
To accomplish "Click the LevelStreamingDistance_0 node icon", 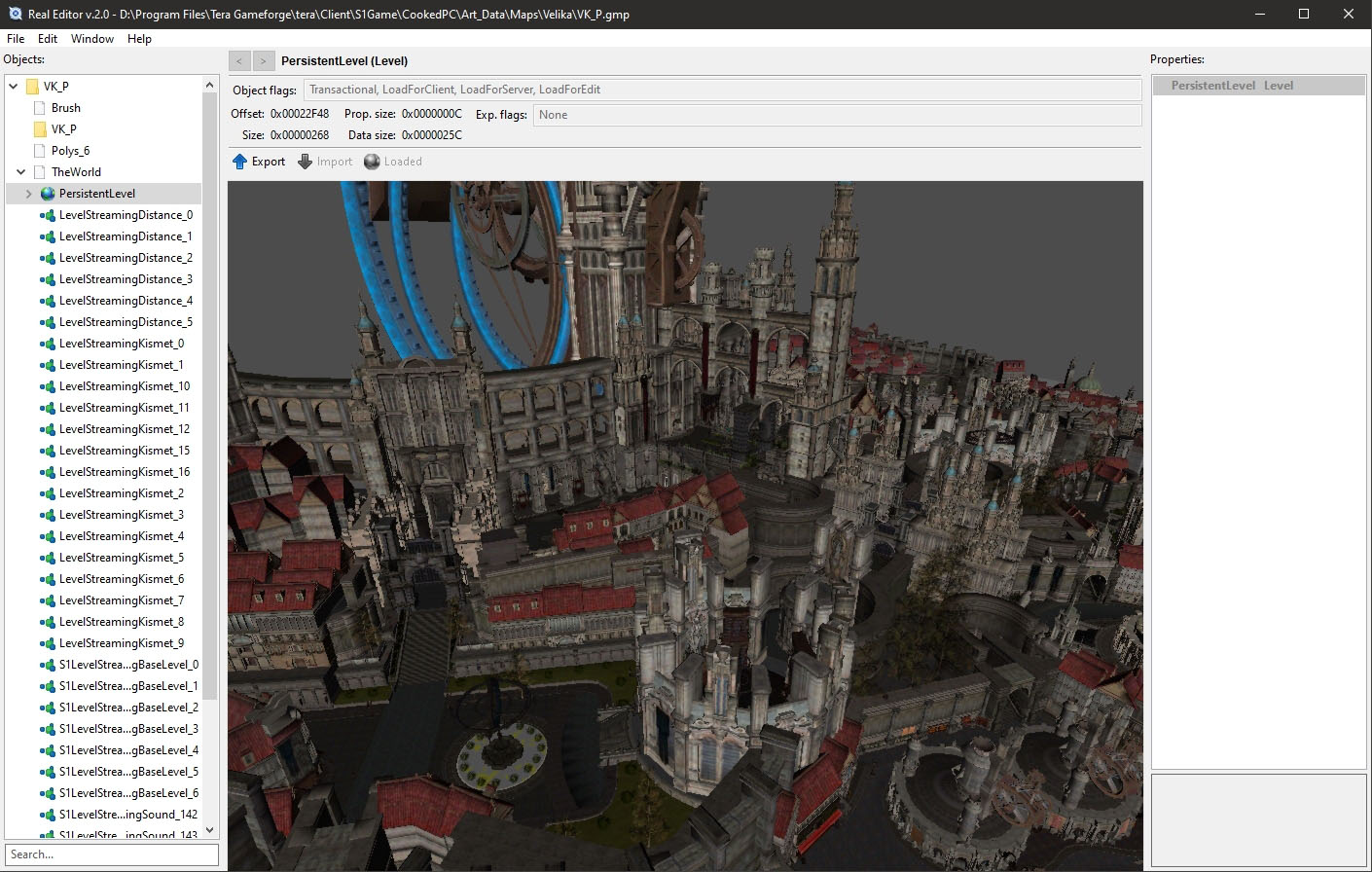I will pos(48,215).
